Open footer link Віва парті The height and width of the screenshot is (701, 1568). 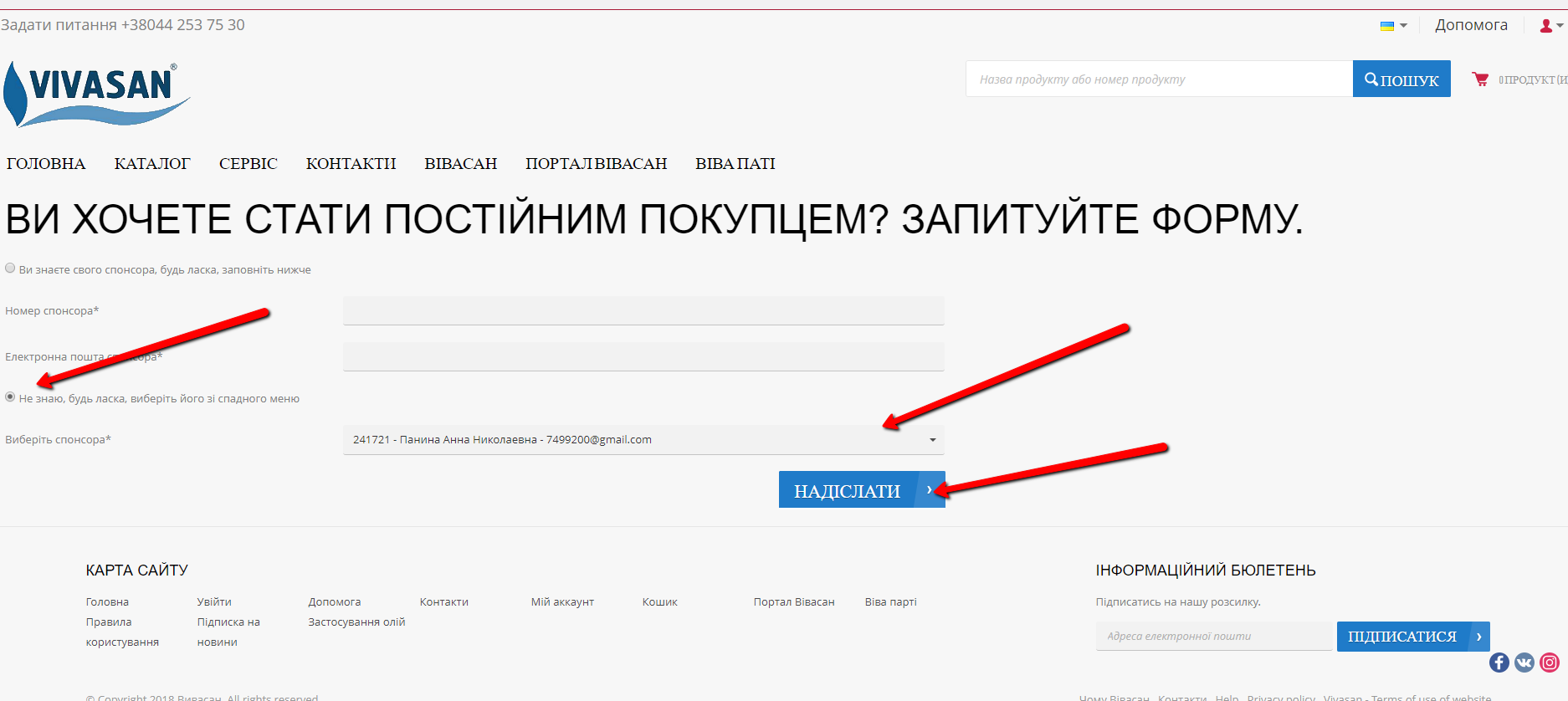pos(891,602)
